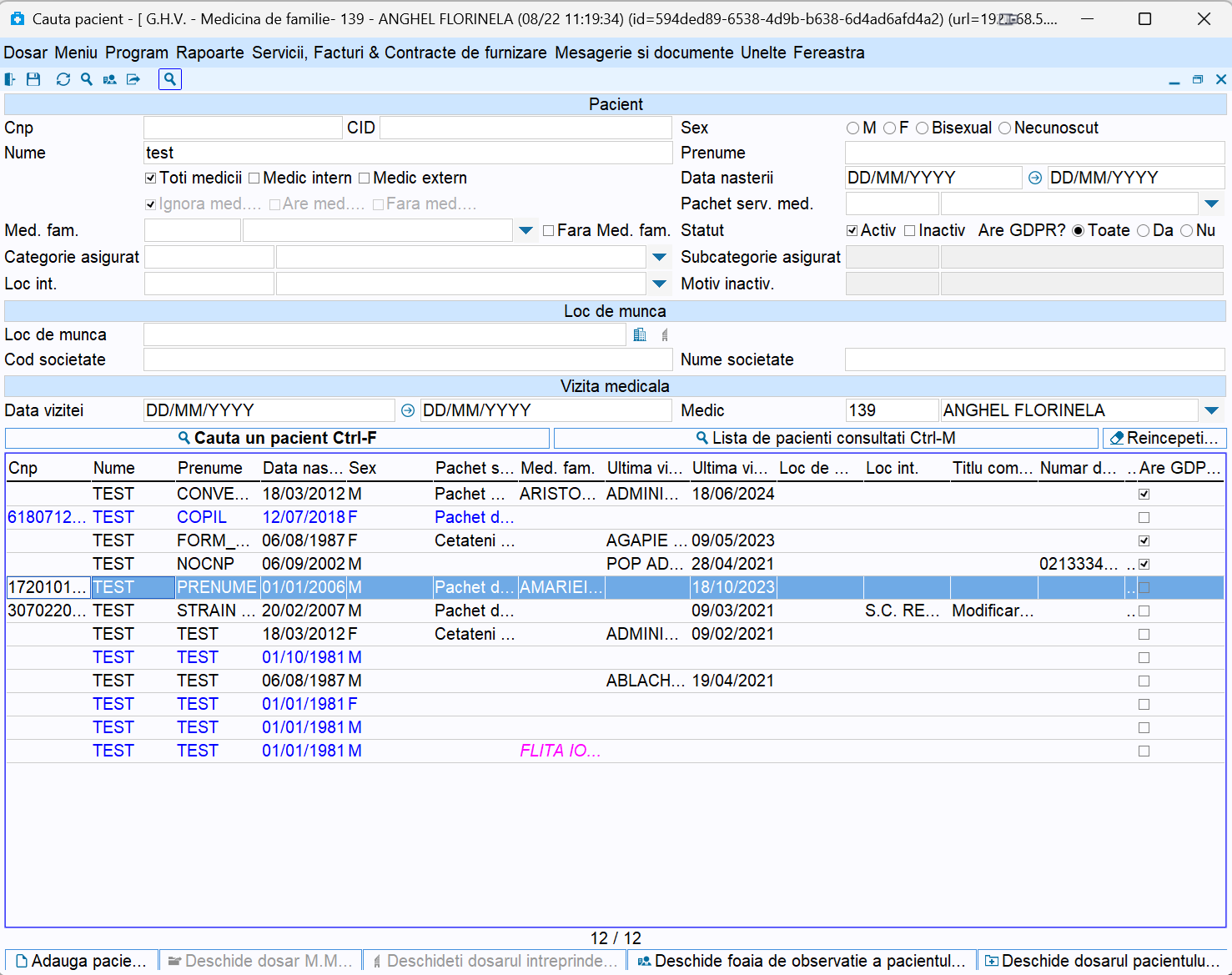Click the exit door toolbar icon

pos(10,79)
